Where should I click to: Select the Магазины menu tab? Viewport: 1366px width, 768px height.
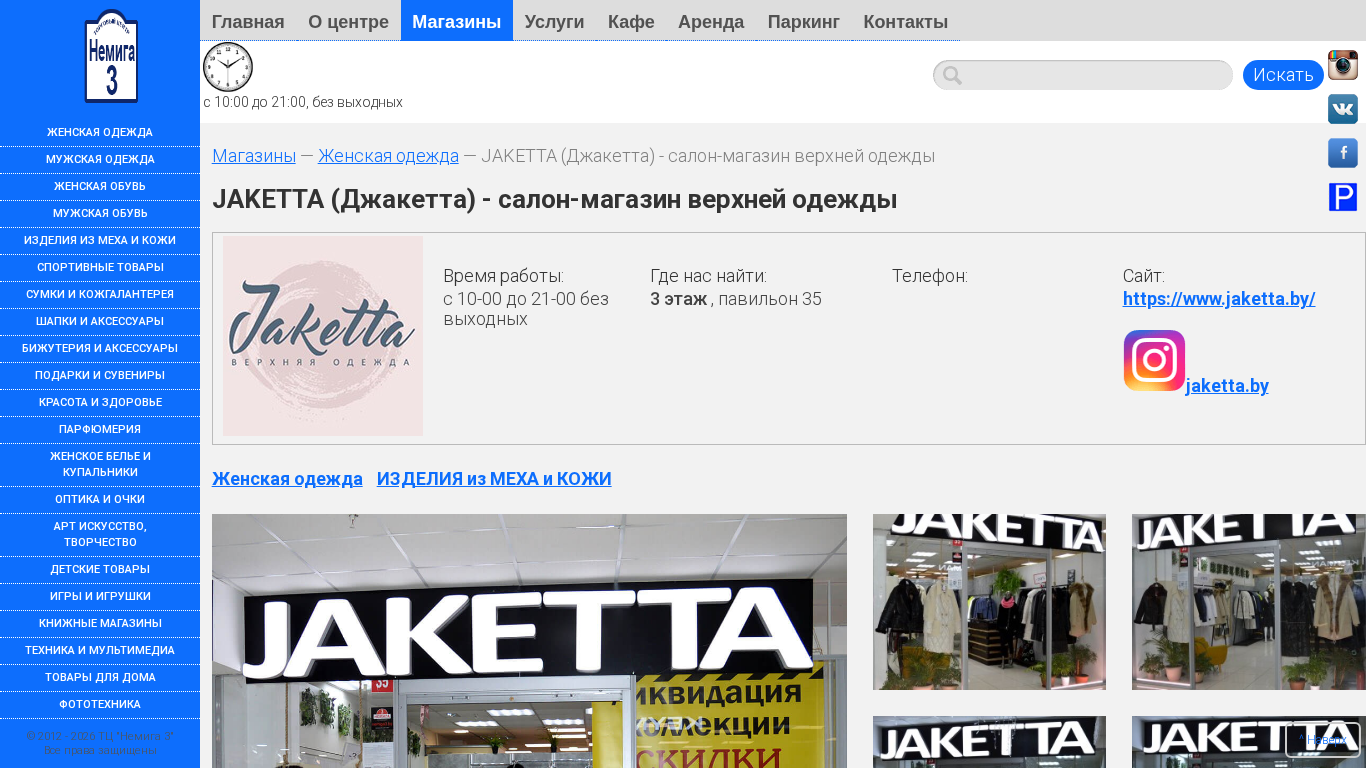coord(457,21)
